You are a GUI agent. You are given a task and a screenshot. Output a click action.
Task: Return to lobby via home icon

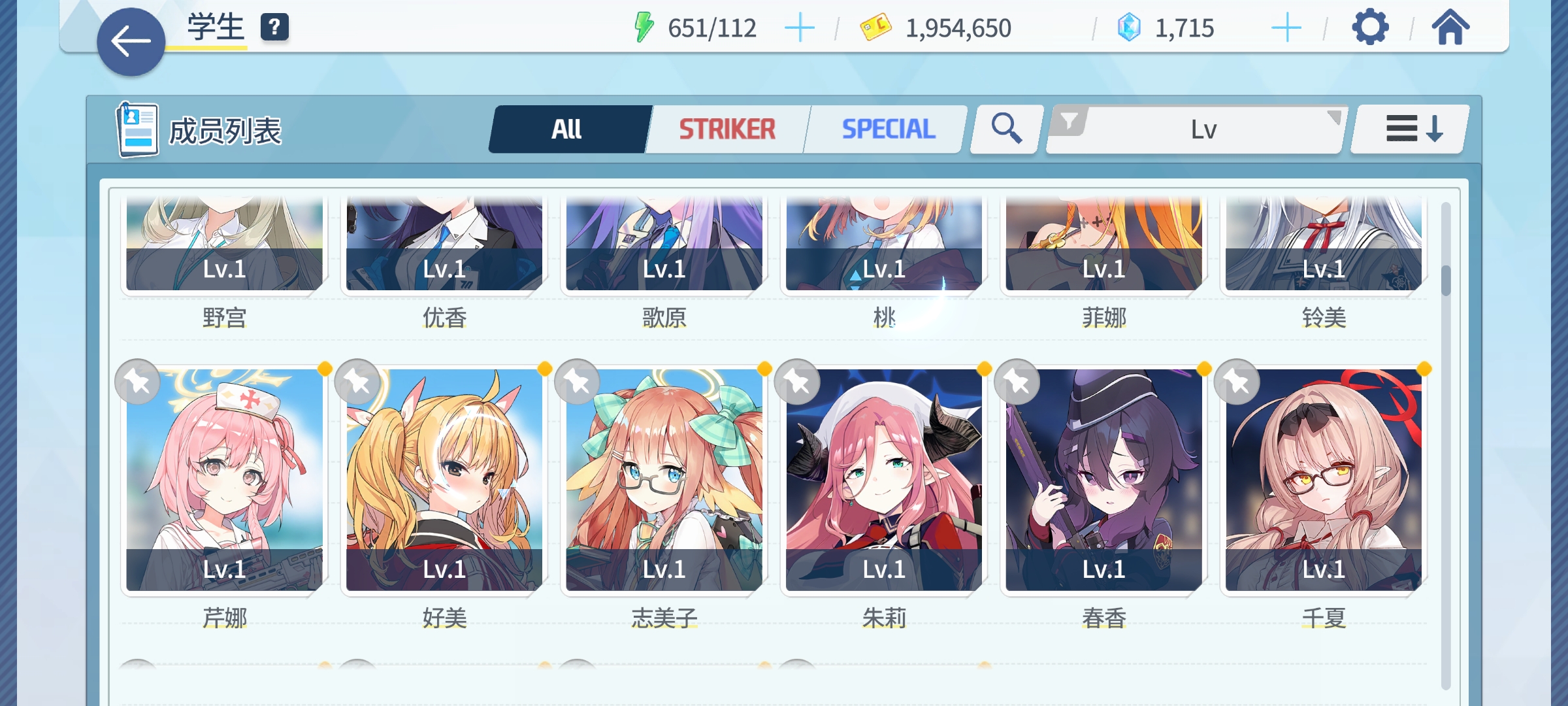(x=1450, y=27)
